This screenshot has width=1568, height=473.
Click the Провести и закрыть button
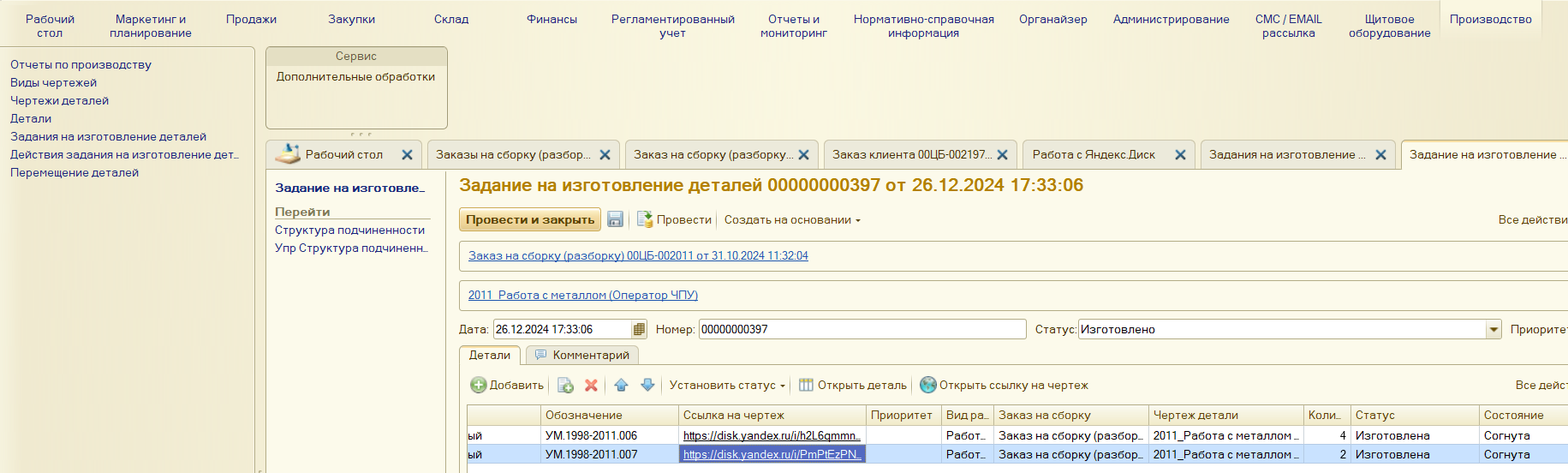[530, 219]
